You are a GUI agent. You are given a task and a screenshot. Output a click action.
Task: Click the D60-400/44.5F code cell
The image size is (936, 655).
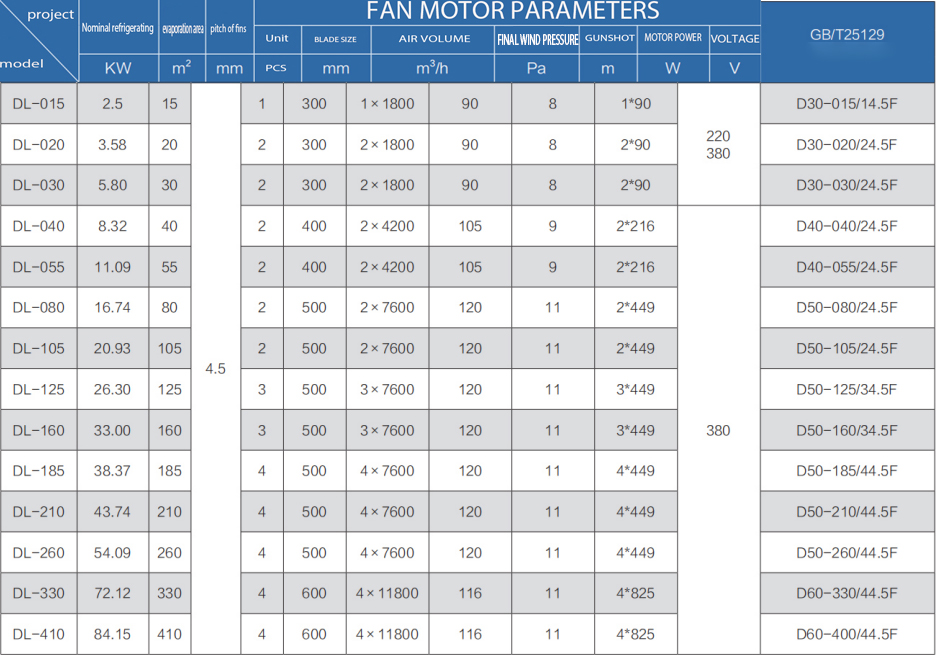pyautogui.click(x=847, y=634)
